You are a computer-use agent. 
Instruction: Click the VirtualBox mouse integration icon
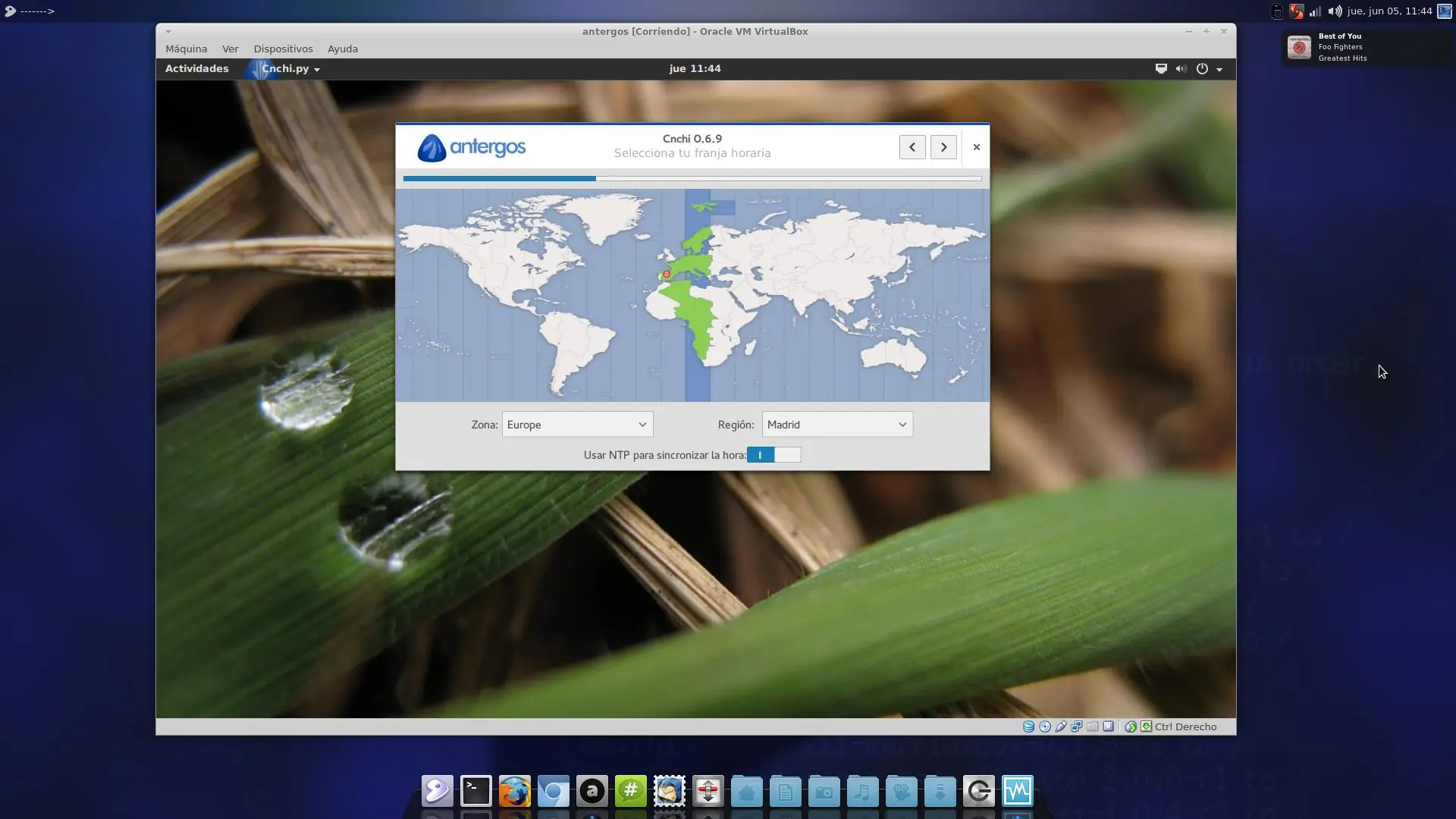click(x=1131, y=726)
